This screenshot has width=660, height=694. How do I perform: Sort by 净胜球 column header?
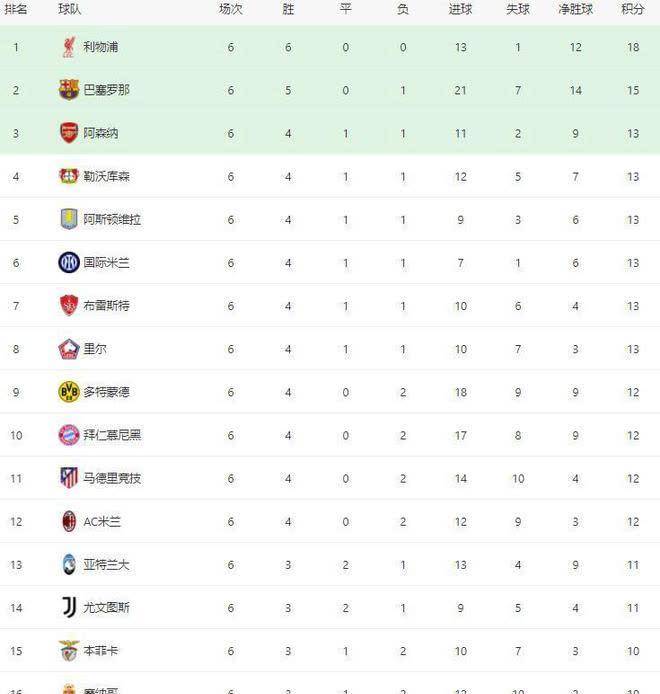575,9
